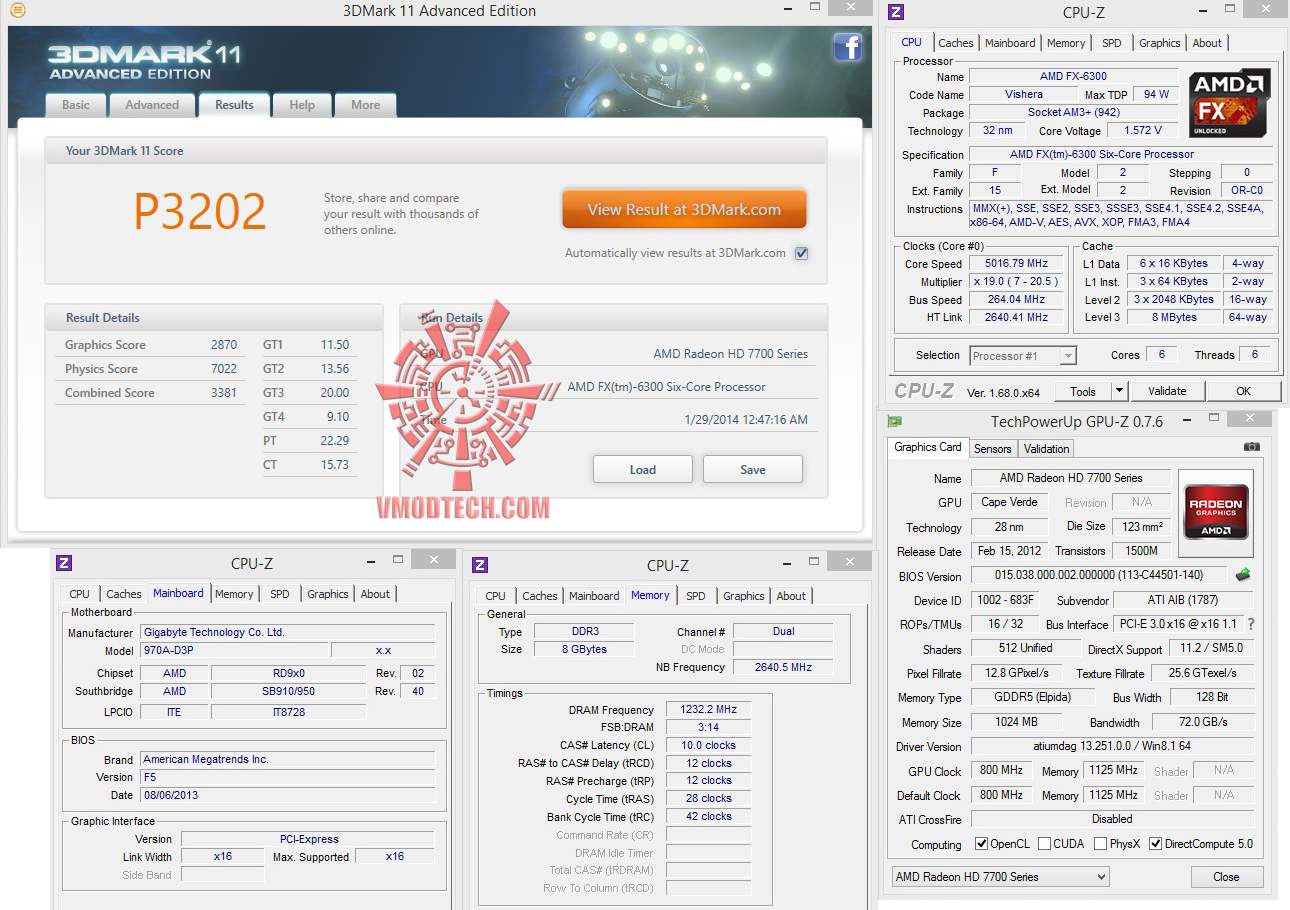Open the Help tab in 3DMark 11
The width and height of the screenshot is (1290, 910).
click(302, 105)
